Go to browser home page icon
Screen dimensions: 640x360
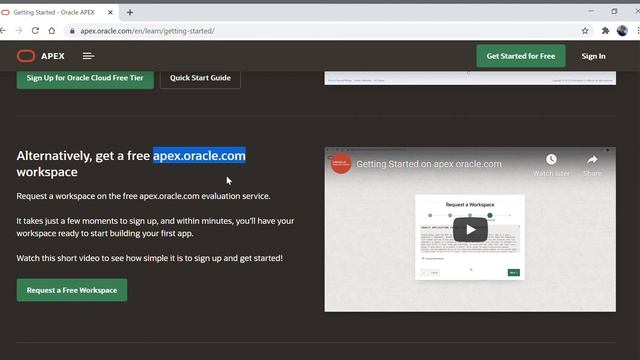tap(51, 31)
